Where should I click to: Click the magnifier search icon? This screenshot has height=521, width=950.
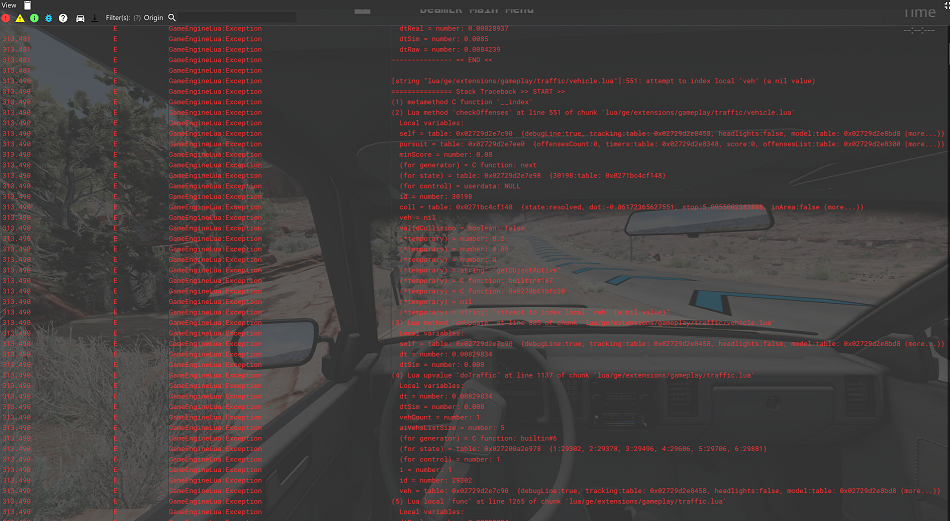point(172,18)
